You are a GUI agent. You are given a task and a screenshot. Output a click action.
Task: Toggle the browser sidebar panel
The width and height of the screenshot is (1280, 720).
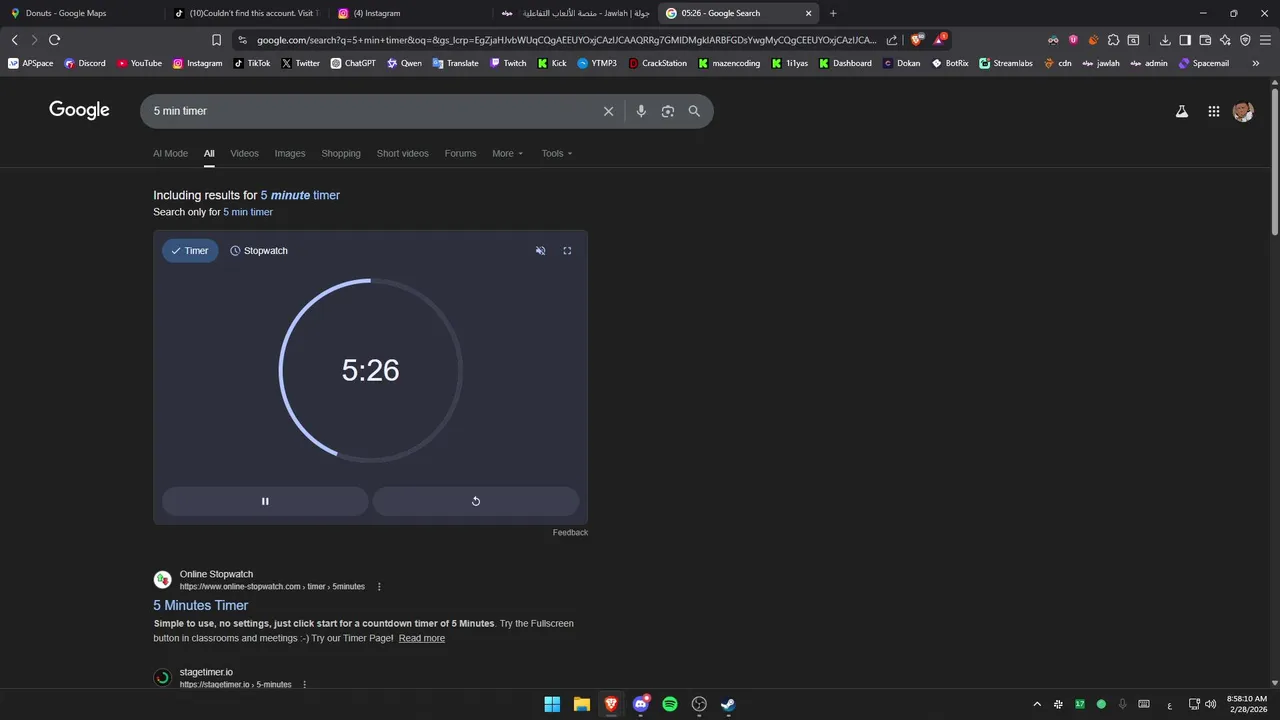(x=1185, y=40)
